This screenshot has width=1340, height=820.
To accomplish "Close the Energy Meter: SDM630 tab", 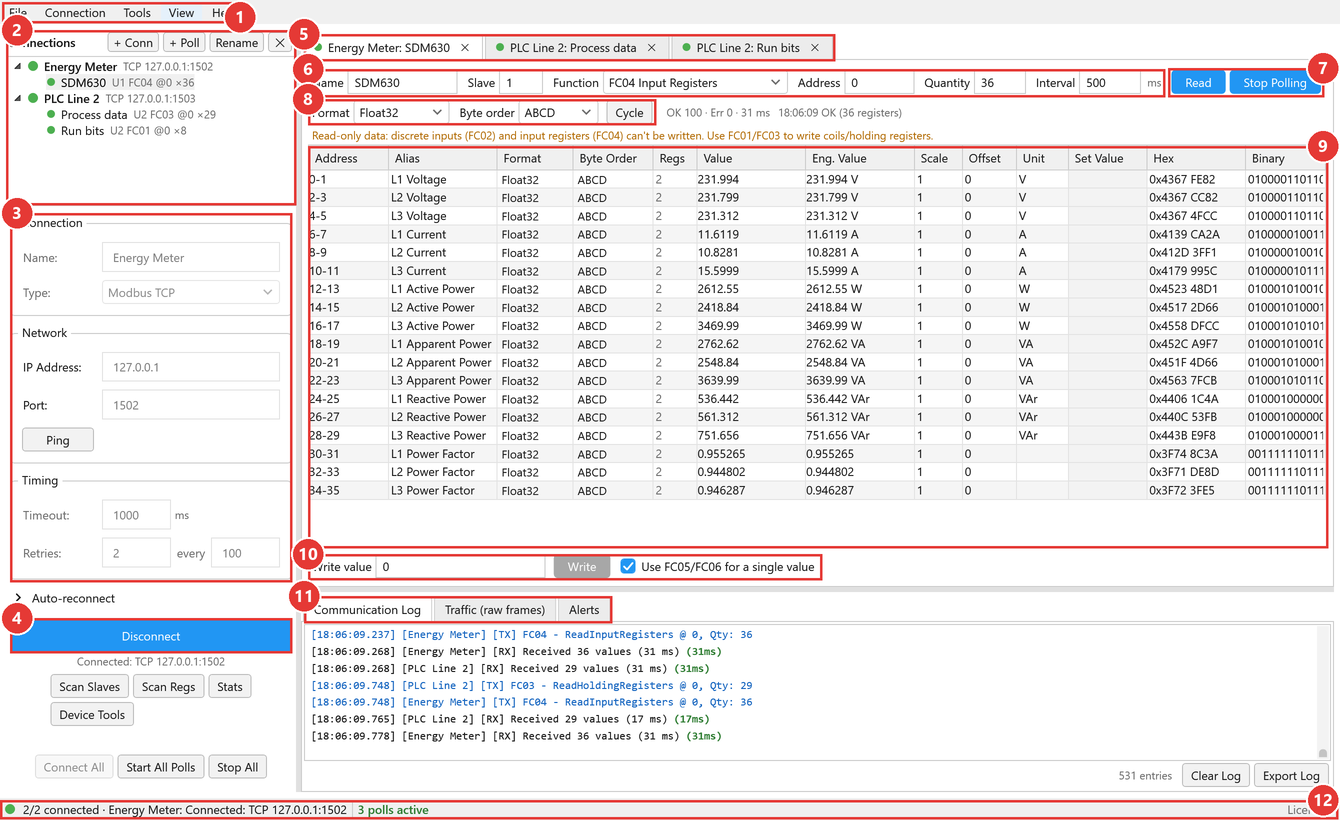I will pos(465,48).
